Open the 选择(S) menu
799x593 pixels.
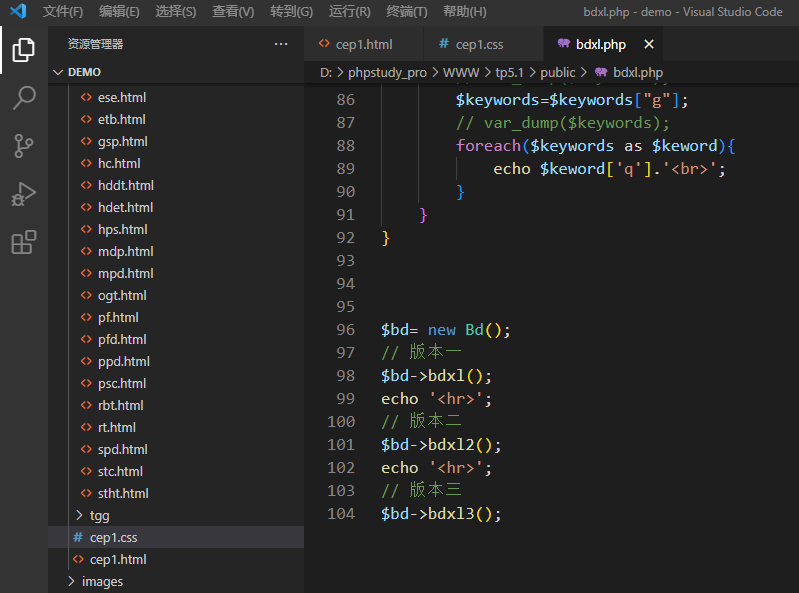click(x=176, y=11)
